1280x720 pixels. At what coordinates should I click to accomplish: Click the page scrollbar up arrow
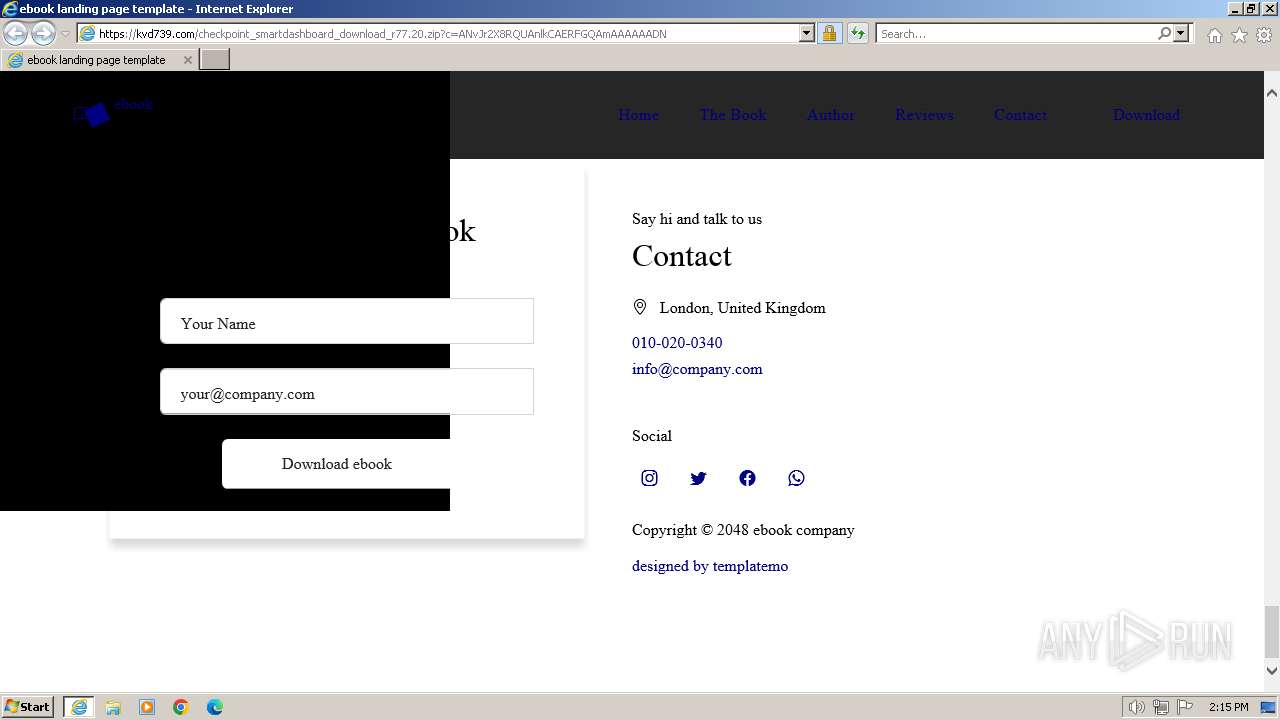[x=1272, y=92]
